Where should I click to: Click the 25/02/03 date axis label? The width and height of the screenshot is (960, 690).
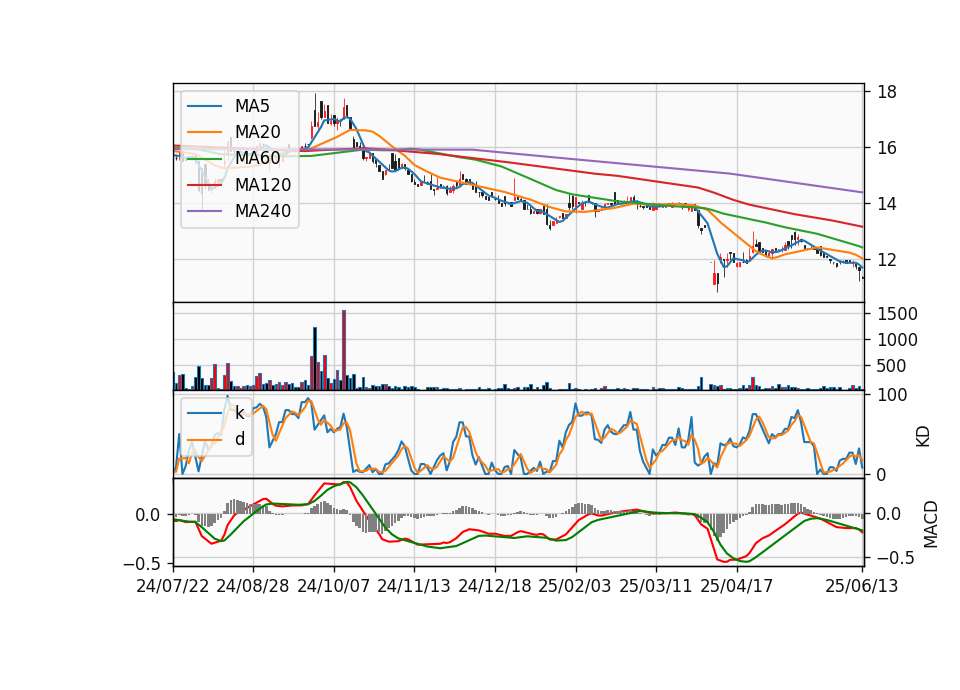(575, 586)
